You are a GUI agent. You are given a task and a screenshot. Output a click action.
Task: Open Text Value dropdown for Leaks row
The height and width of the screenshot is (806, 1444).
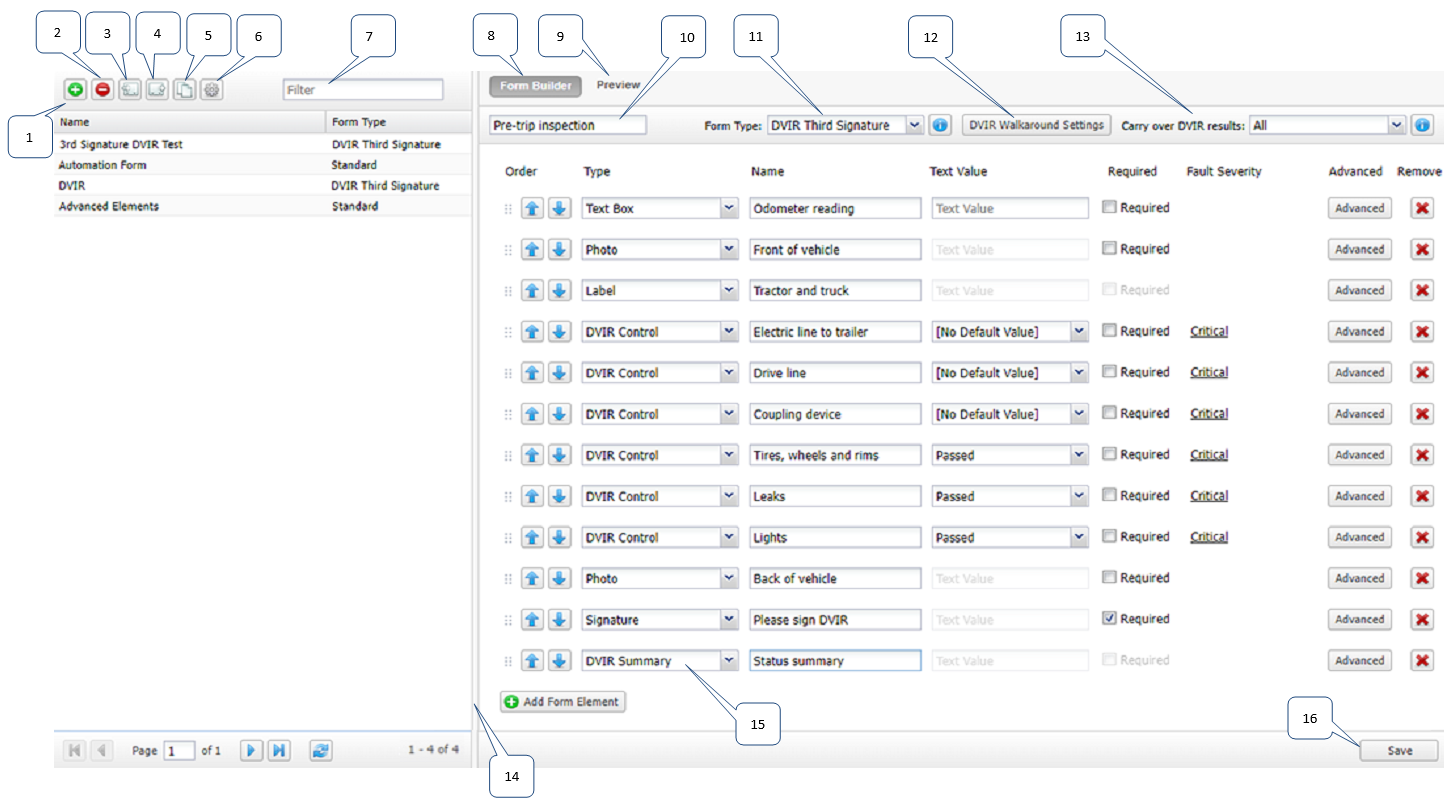(x=1079, y=496)
